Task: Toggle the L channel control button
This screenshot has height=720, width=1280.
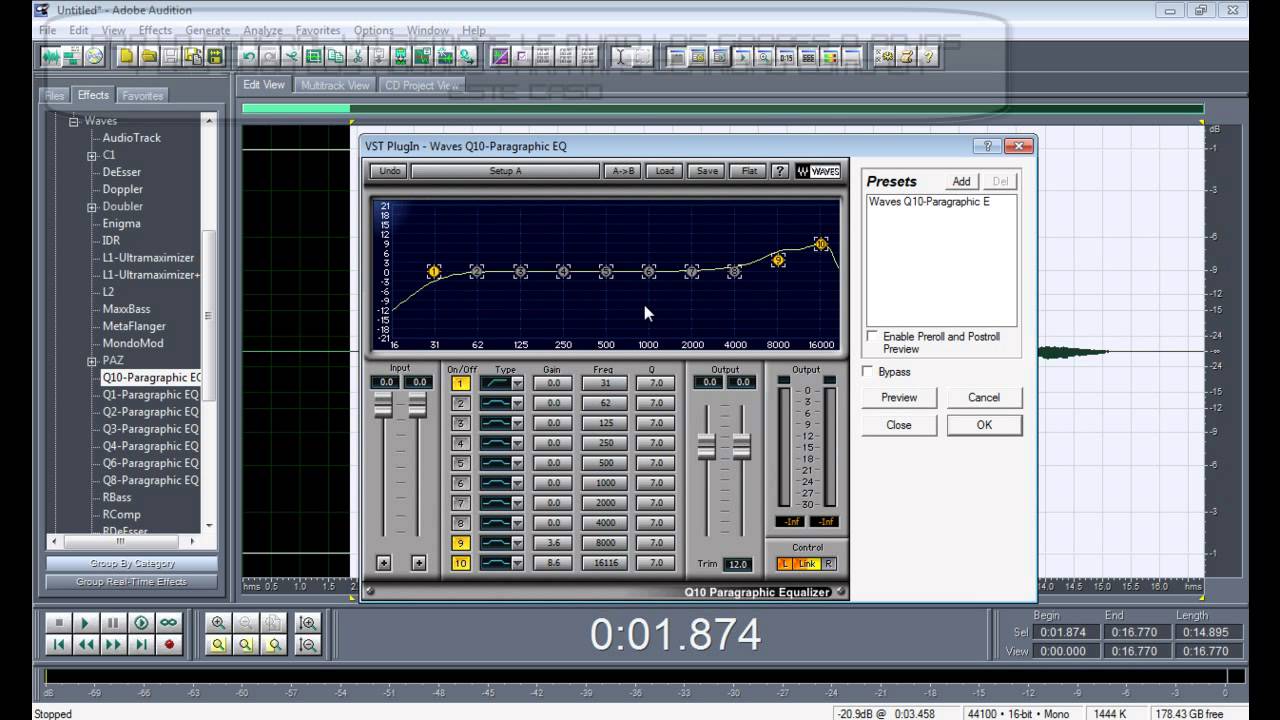Action: pos(785,564)
